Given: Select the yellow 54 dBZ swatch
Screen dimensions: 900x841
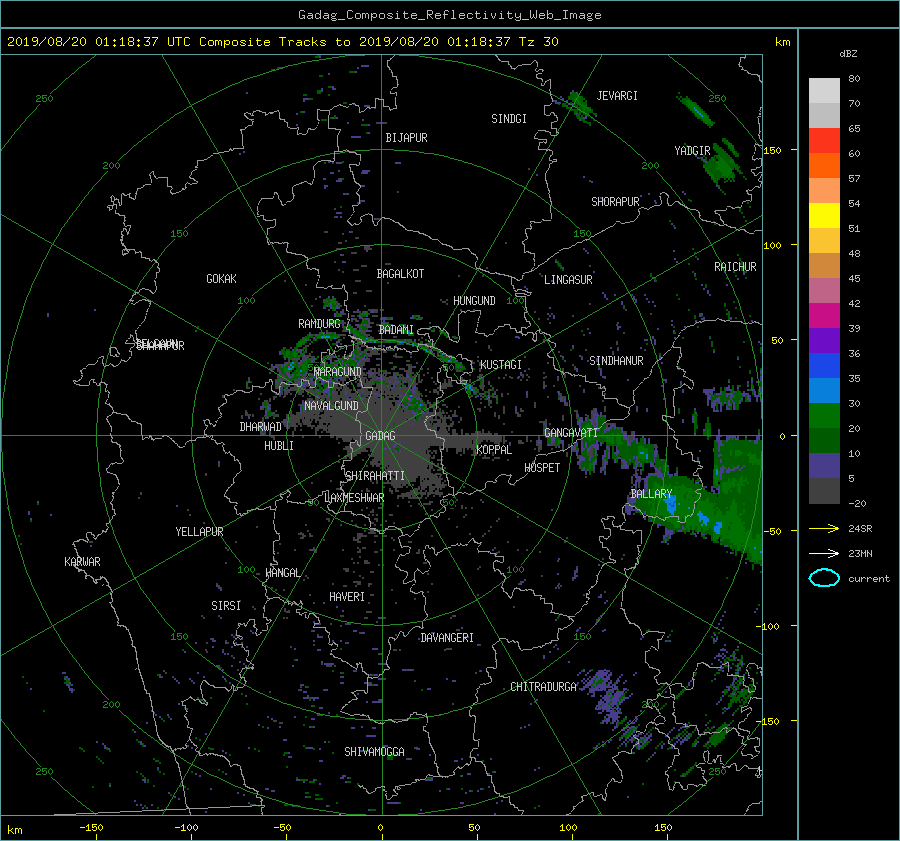Looking at the screenshot, I should pos(824,215).
